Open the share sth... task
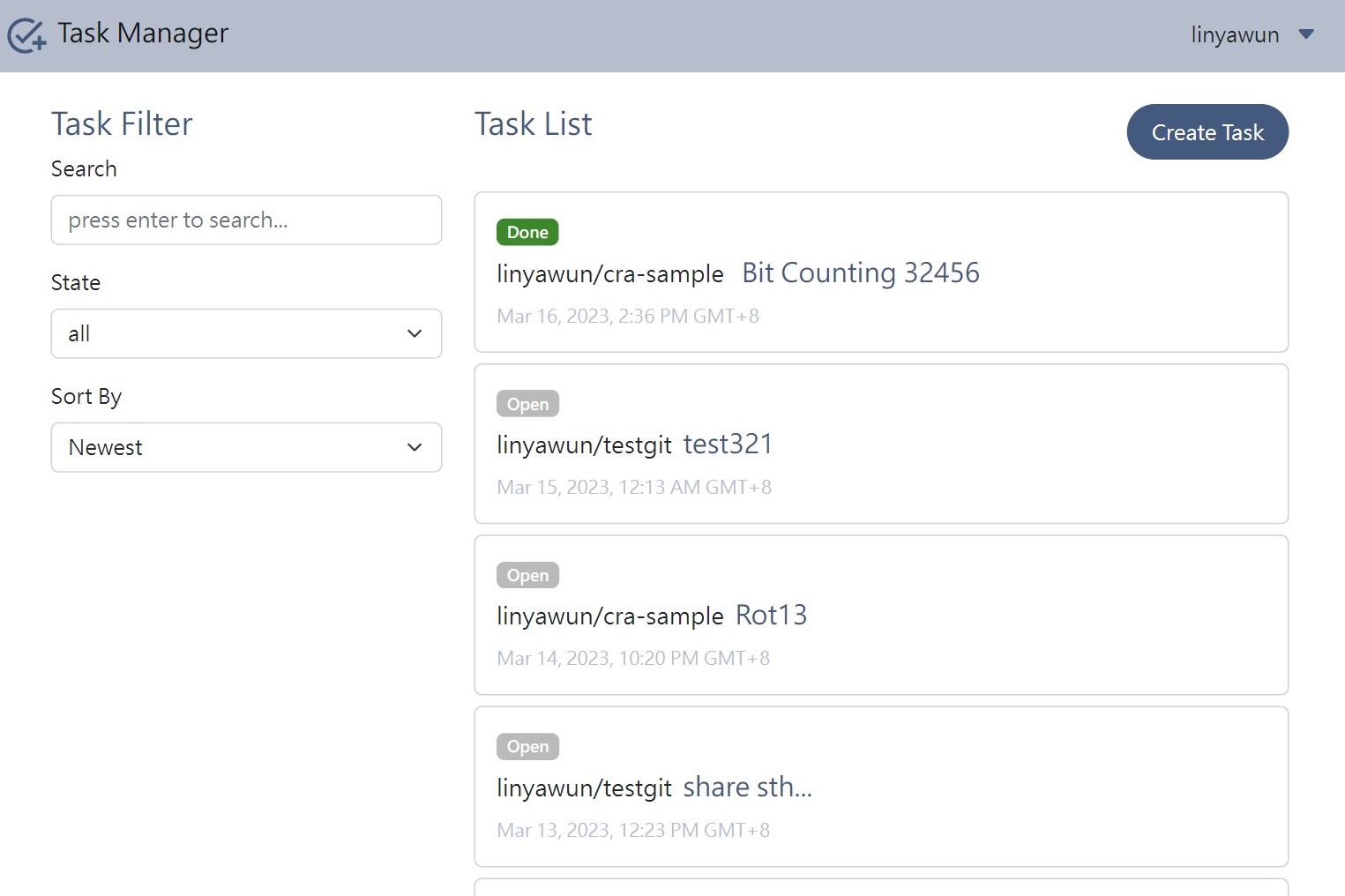The image size is (1345, 896). click(x=747, y=787)
